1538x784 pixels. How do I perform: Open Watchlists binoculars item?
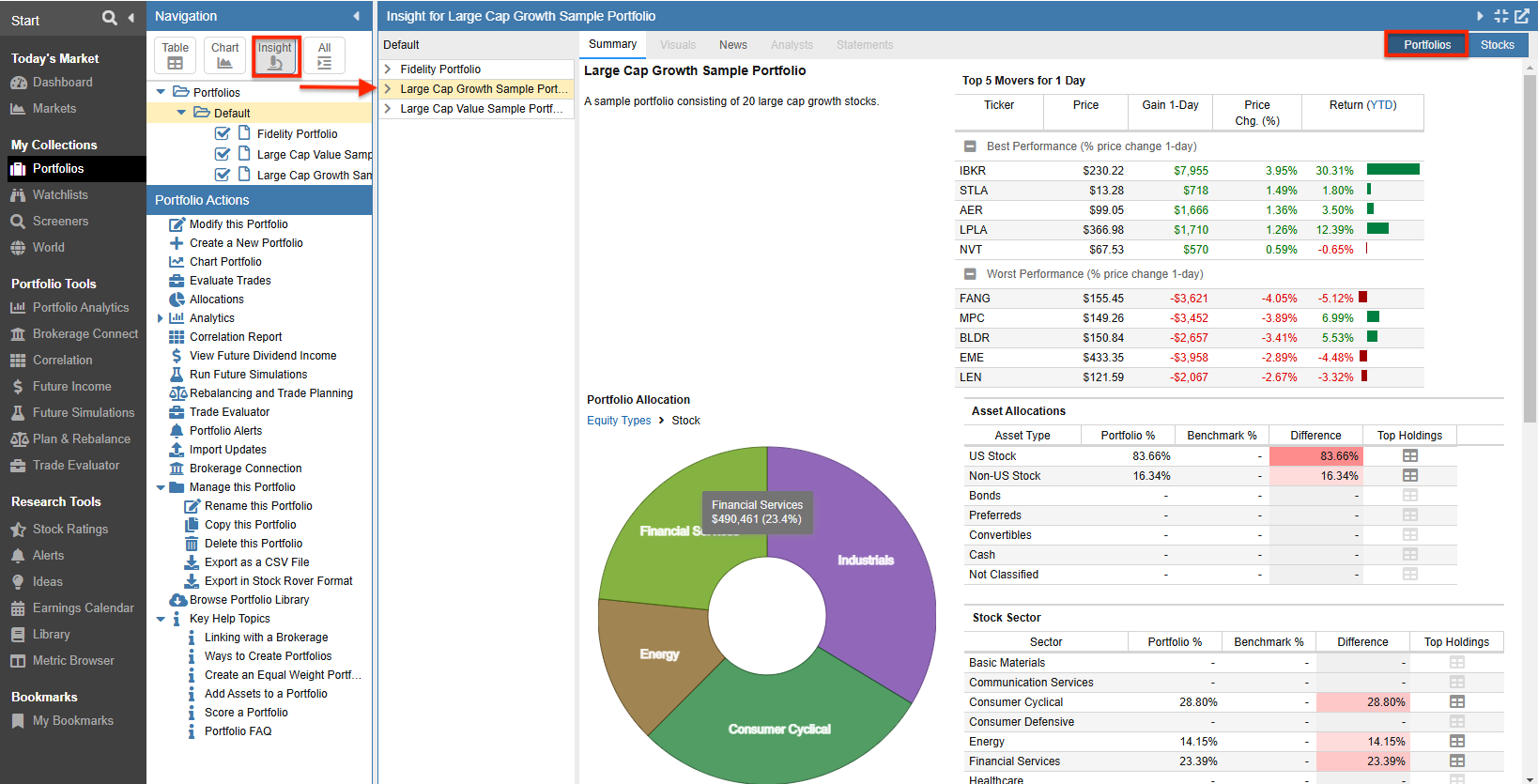click(x=60, y=195)
